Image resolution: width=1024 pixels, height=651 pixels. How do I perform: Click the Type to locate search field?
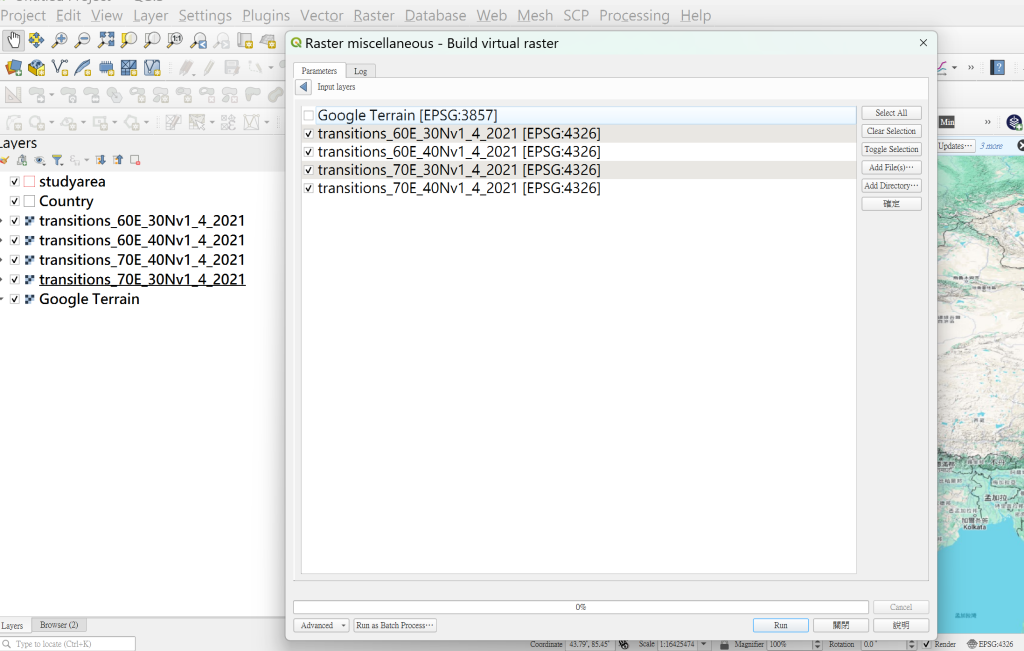[68, 644]
